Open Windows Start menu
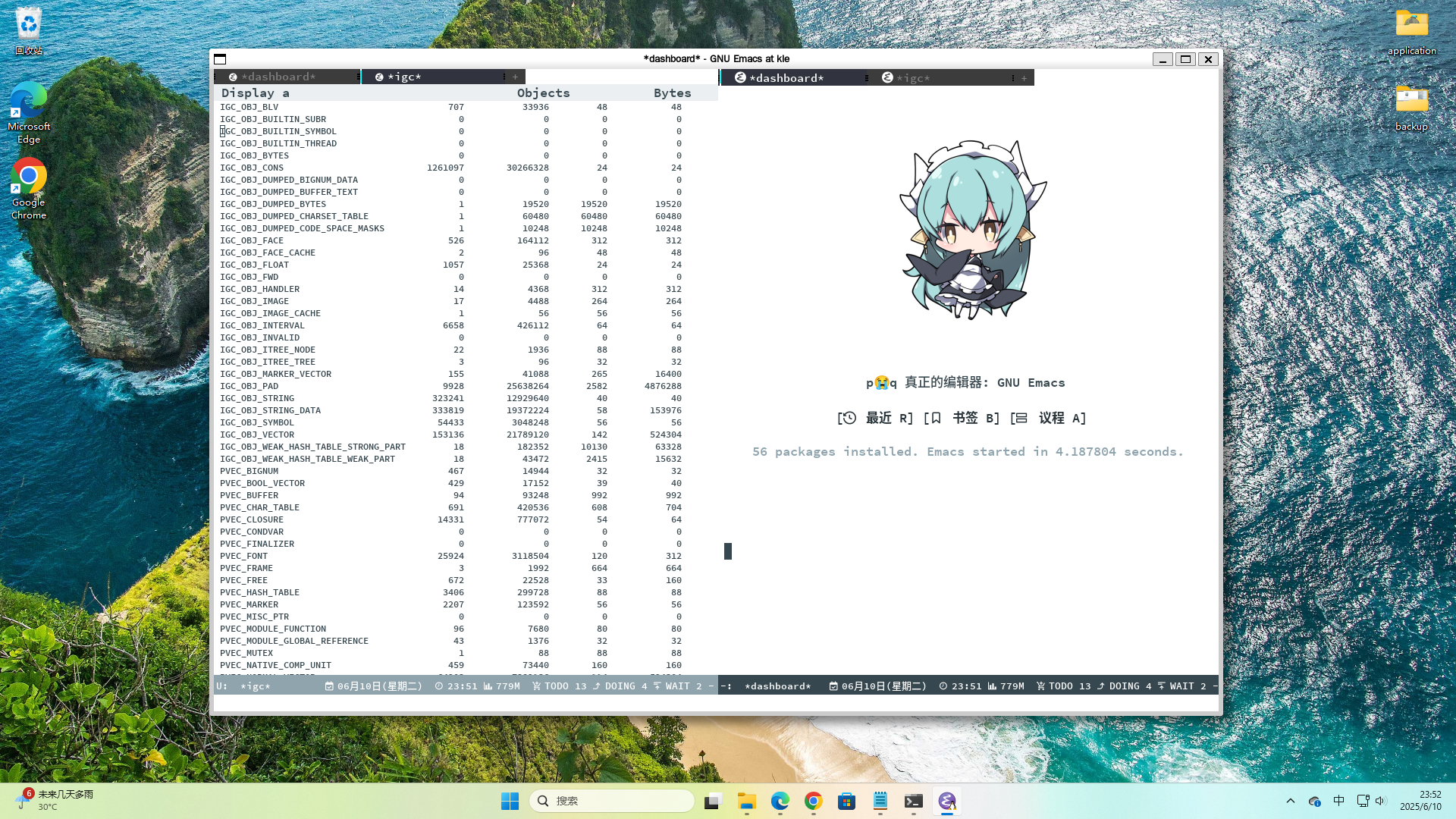Viewport: 1456px width, 819px height. 510,801
